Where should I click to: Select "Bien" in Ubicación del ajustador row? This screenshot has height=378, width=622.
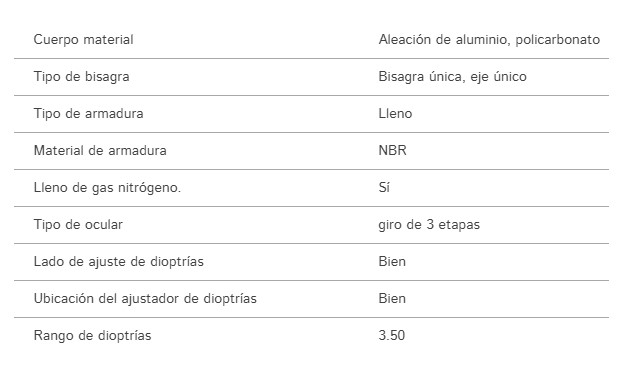(392, 298)
